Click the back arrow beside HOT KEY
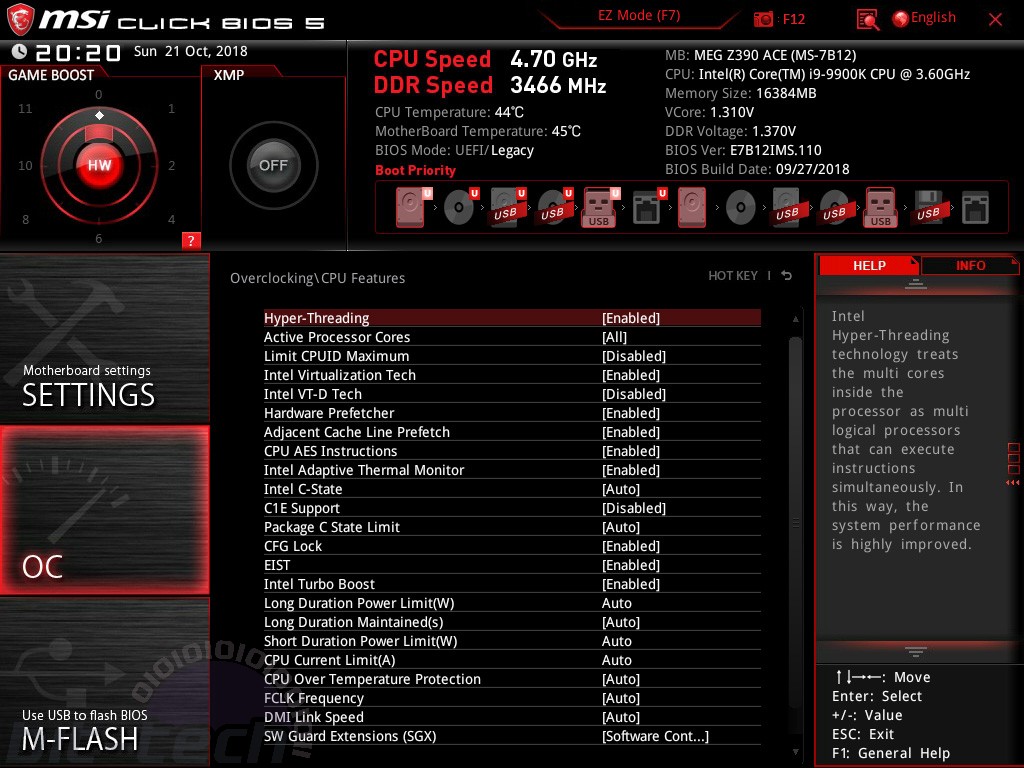The height and width of the screenshot is (768, 1024). point(787,276)
